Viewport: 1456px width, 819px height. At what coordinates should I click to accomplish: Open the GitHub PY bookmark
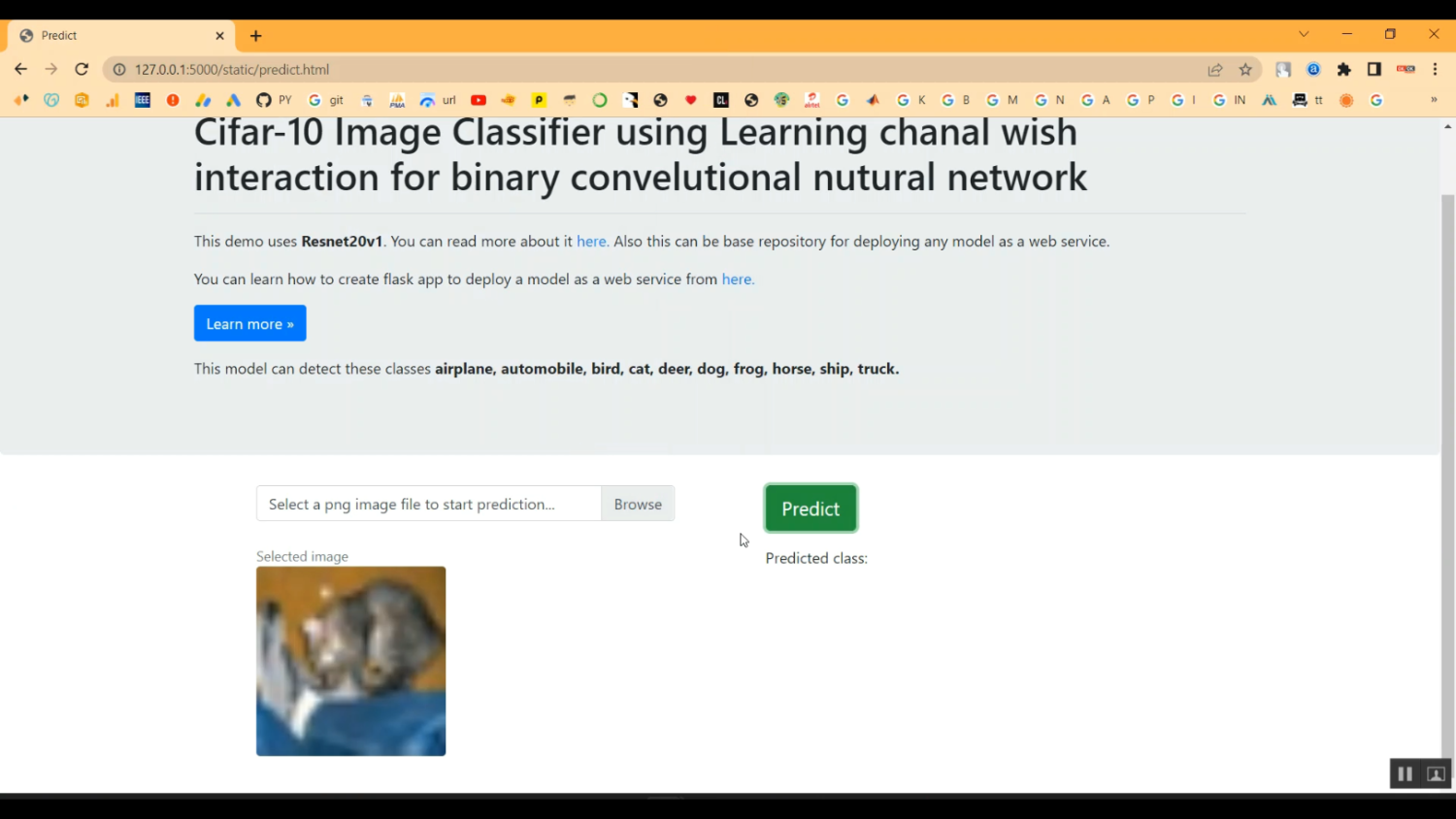(274, 100)
